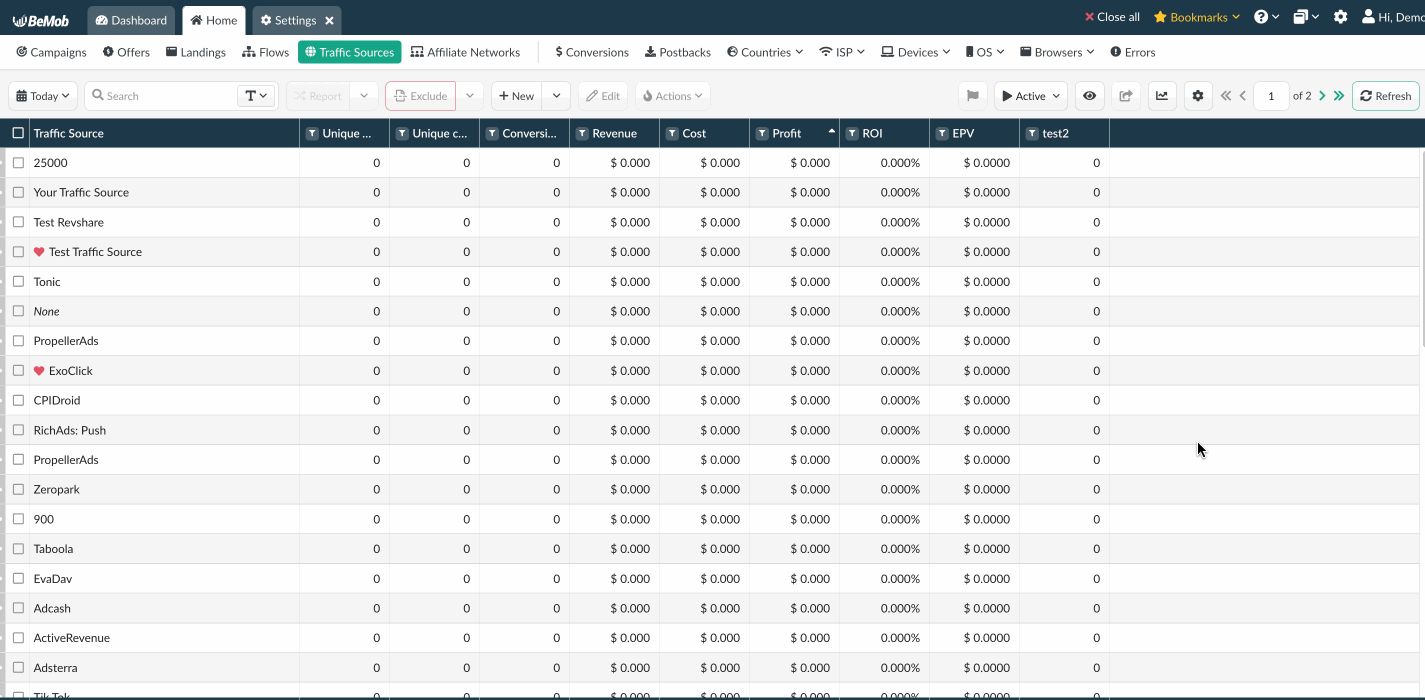
Task: Open the windows stack icon menu
Action: (1305, 17)
